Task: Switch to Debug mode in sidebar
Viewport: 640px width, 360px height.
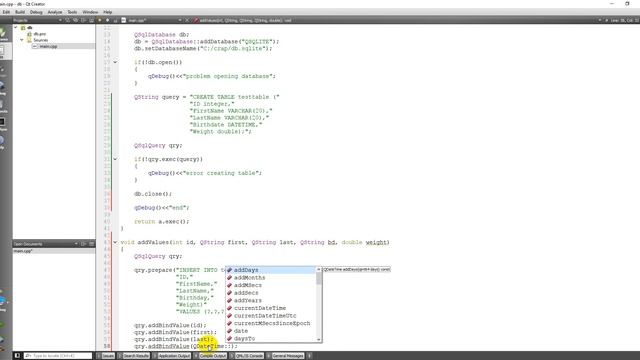Action: (2, 88)
